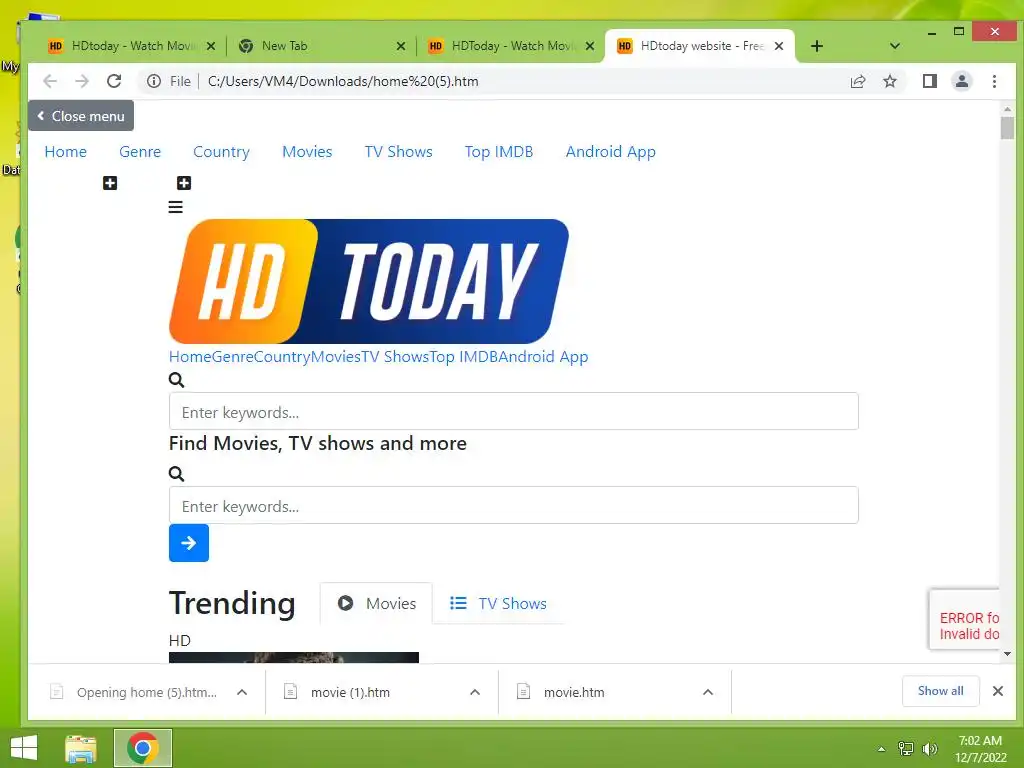Focus the second Enter keywords field

click(x=513, y=505)
